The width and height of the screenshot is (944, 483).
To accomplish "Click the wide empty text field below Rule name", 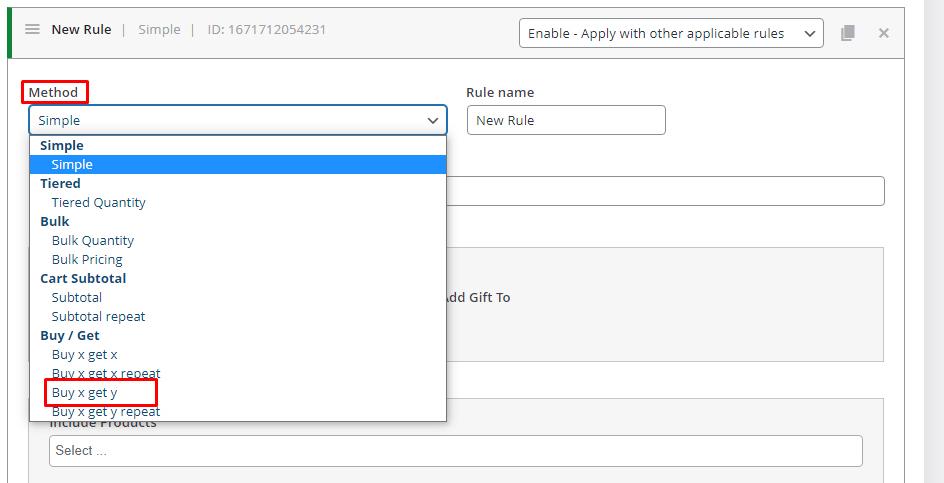I will 665,191.
